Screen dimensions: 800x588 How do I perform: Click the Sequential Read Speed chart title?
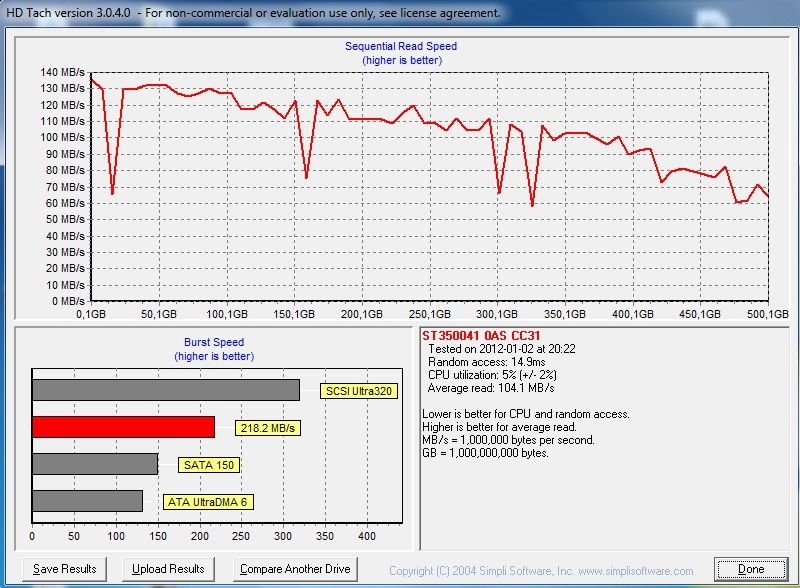pos(401,46)
